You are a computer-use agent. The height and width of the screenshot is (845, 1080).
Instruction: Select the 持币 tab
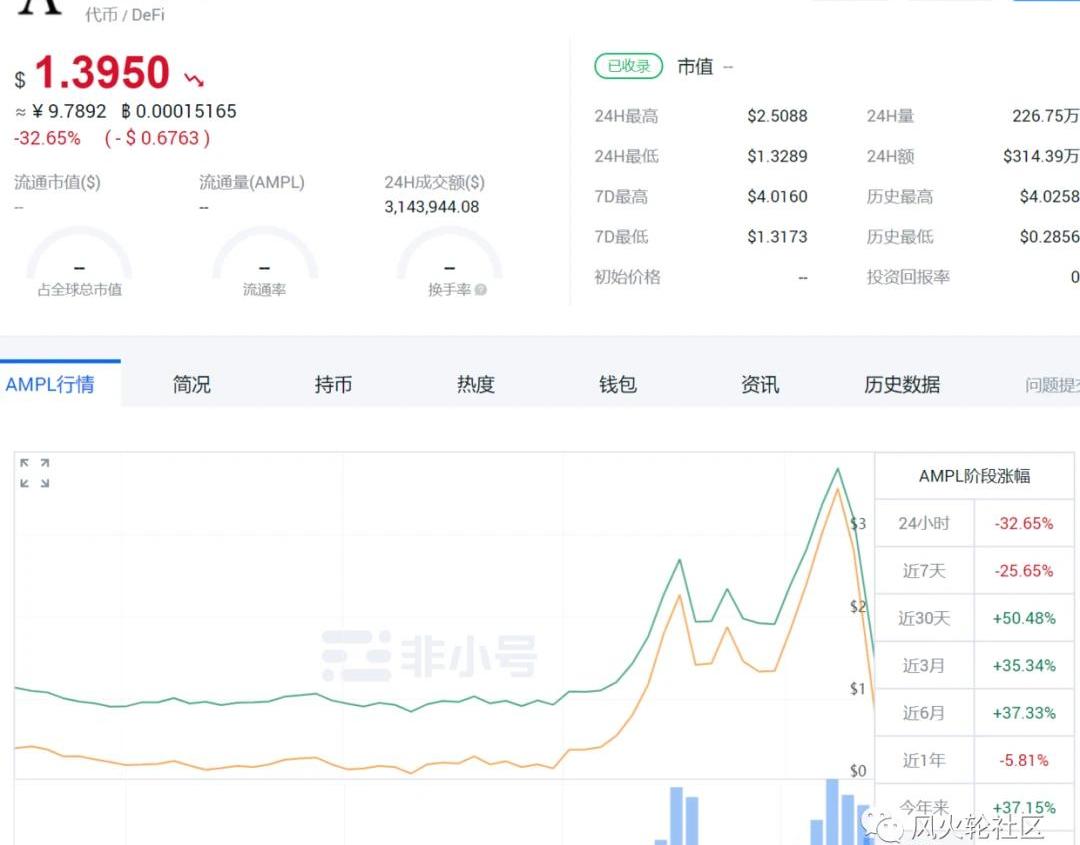click(x=333, y=384)
